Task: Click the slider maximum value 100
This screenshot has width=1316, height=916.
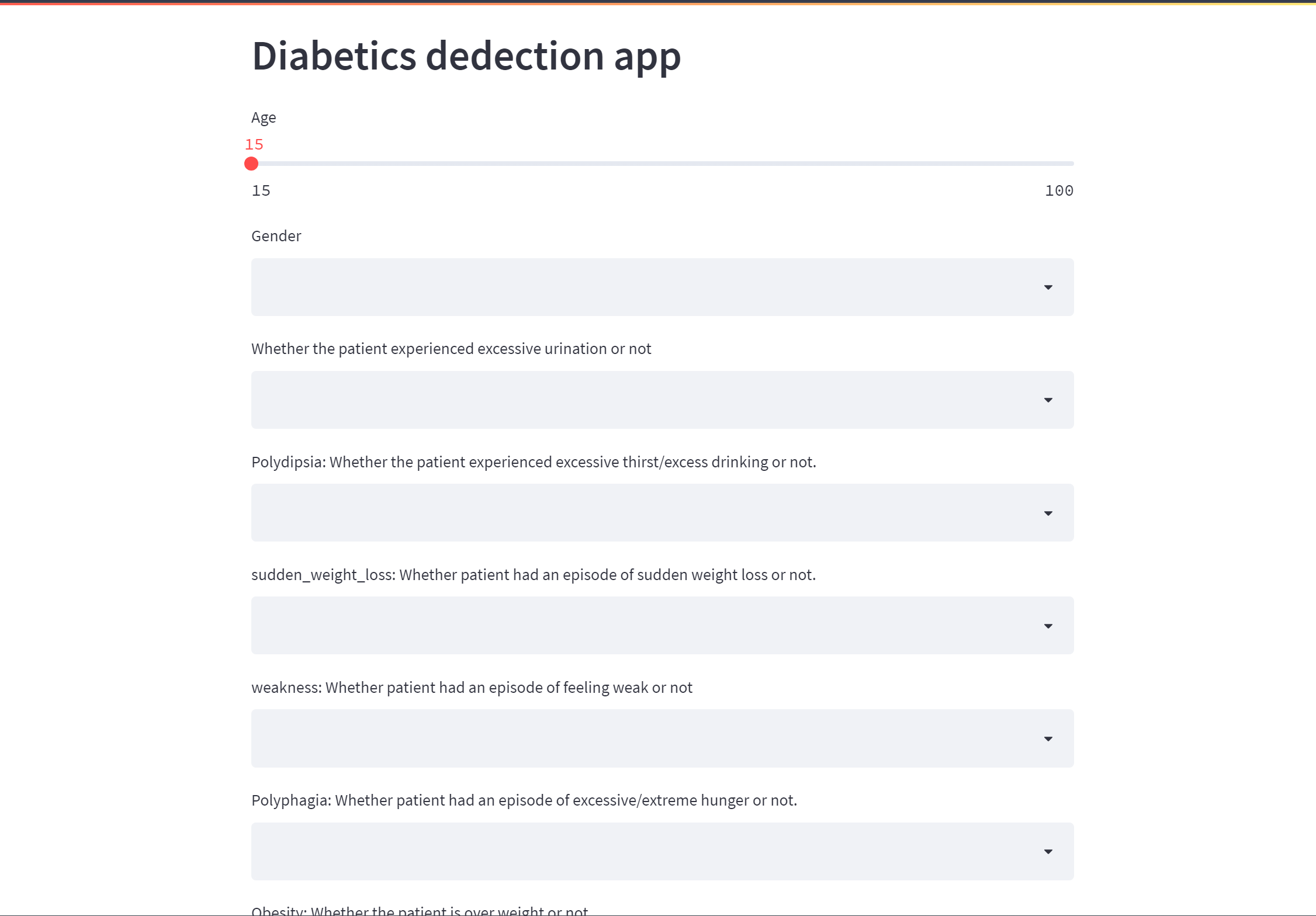Action: [x=1059, y=191]
